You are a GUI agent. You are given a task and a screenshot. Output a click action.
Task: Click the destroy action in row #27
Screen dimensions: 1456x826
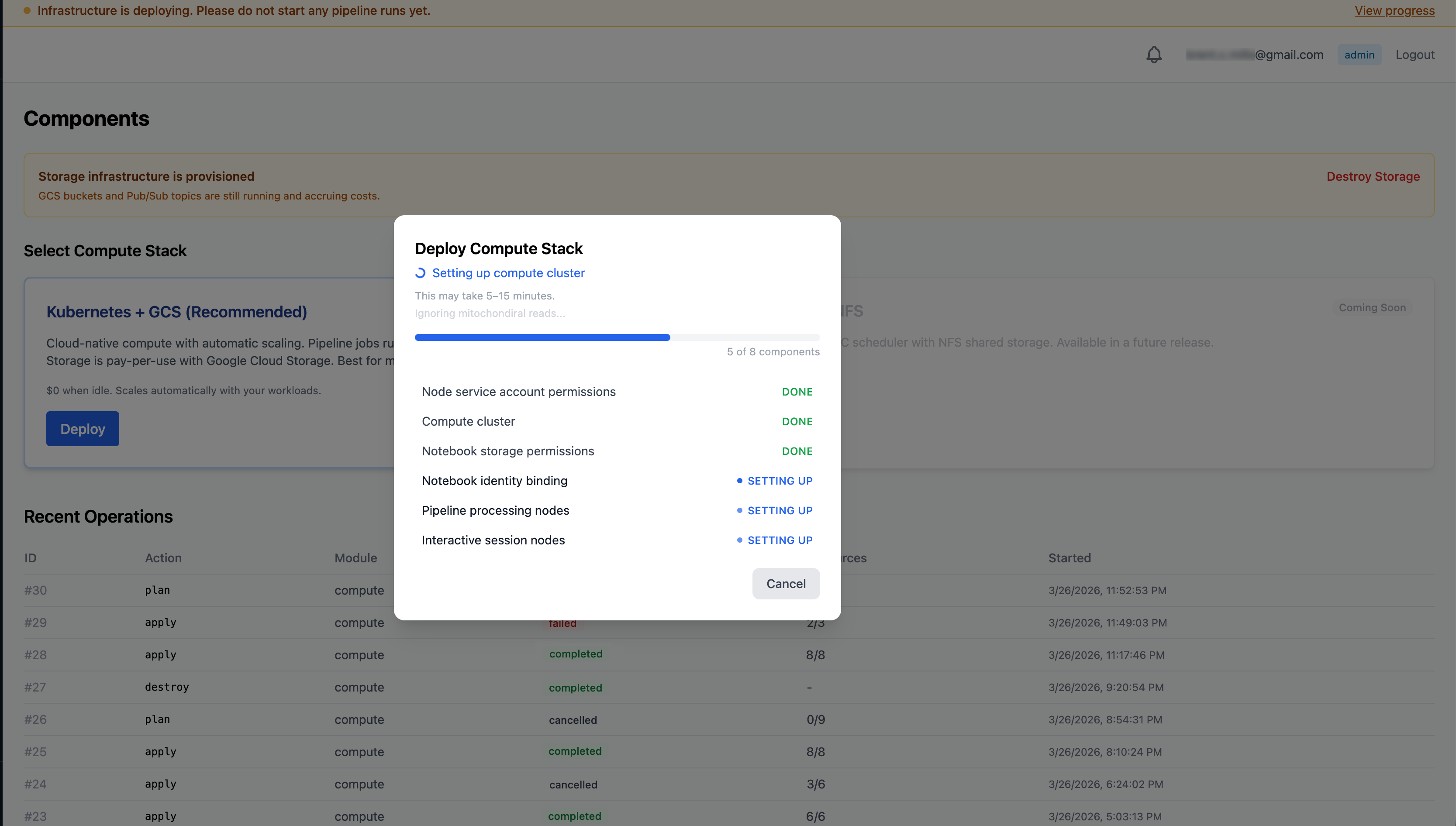(167, 687)
